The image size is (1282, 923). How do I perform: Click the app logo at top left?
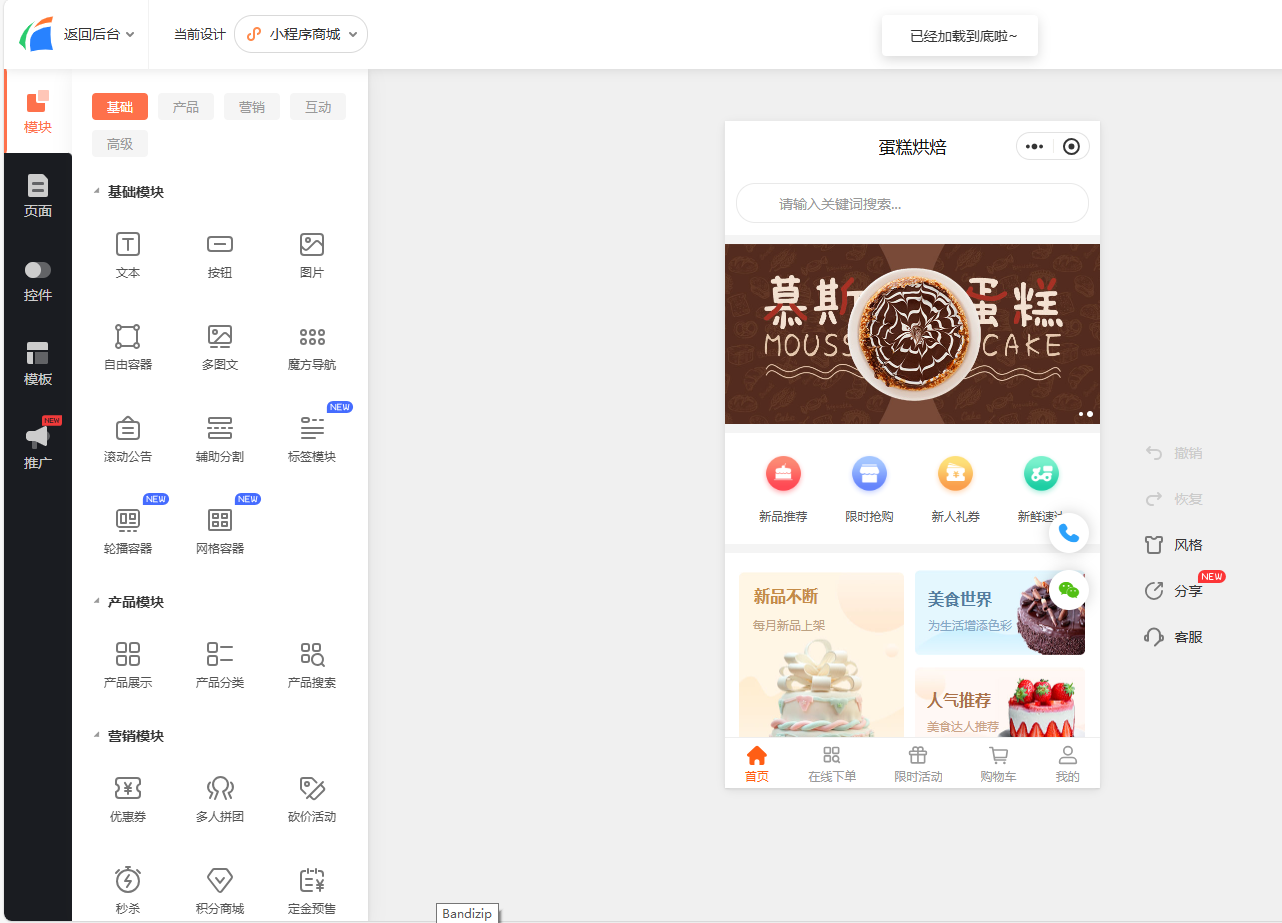36,34
